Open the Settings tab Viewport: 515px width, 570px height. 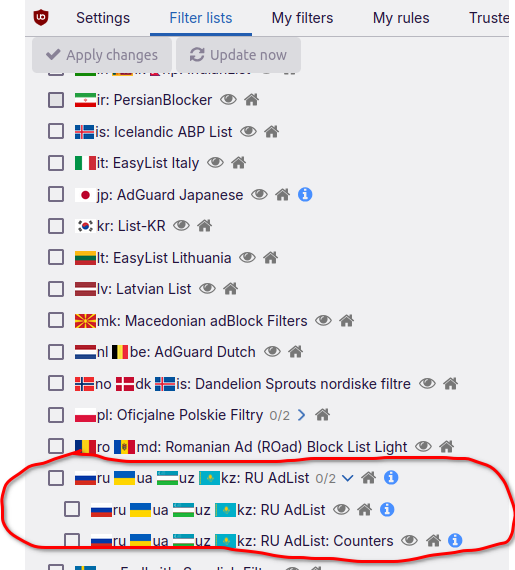[x=103, y=18]
